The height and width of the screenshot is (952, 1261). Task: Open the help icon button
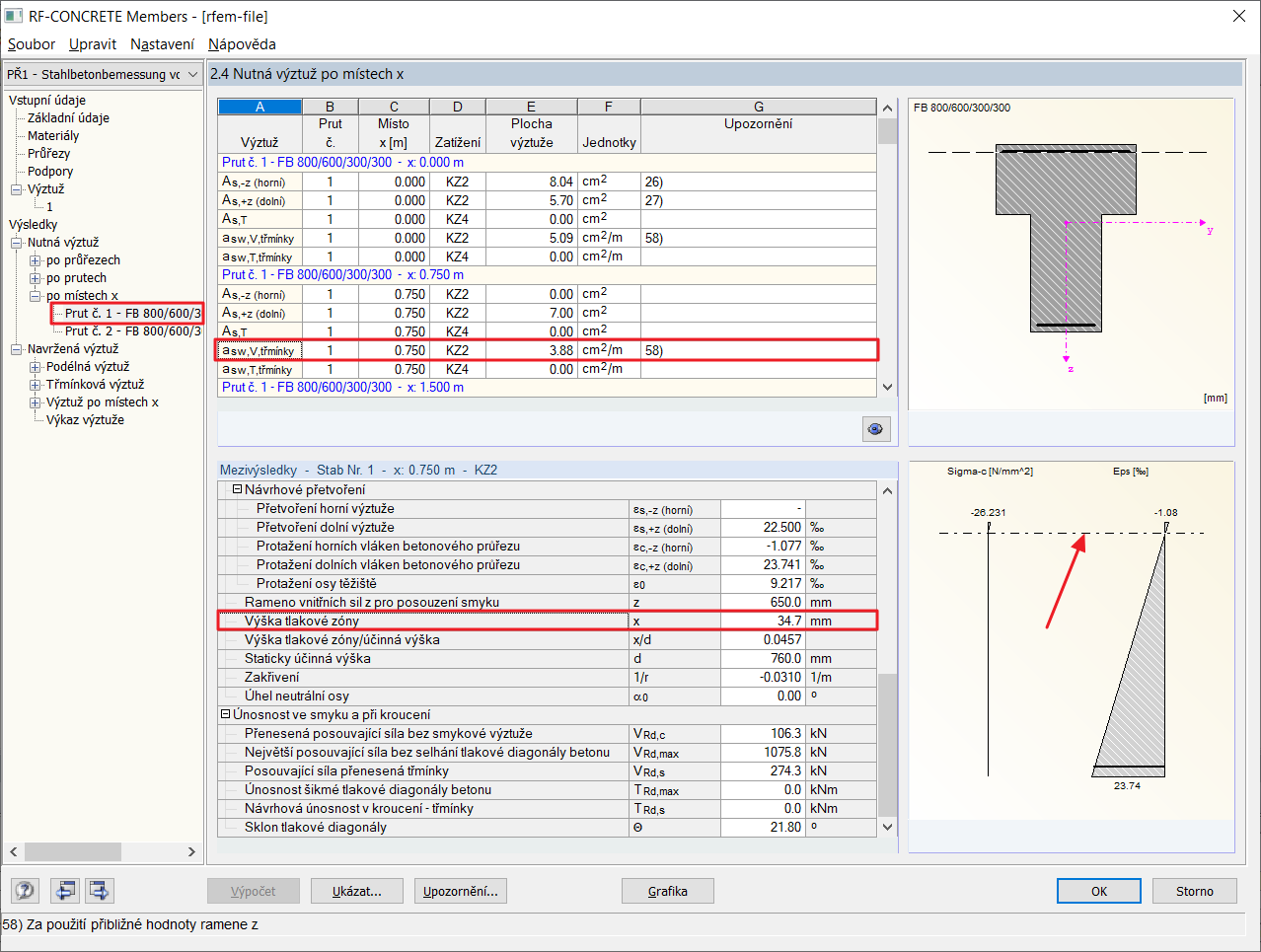[25, 891]
